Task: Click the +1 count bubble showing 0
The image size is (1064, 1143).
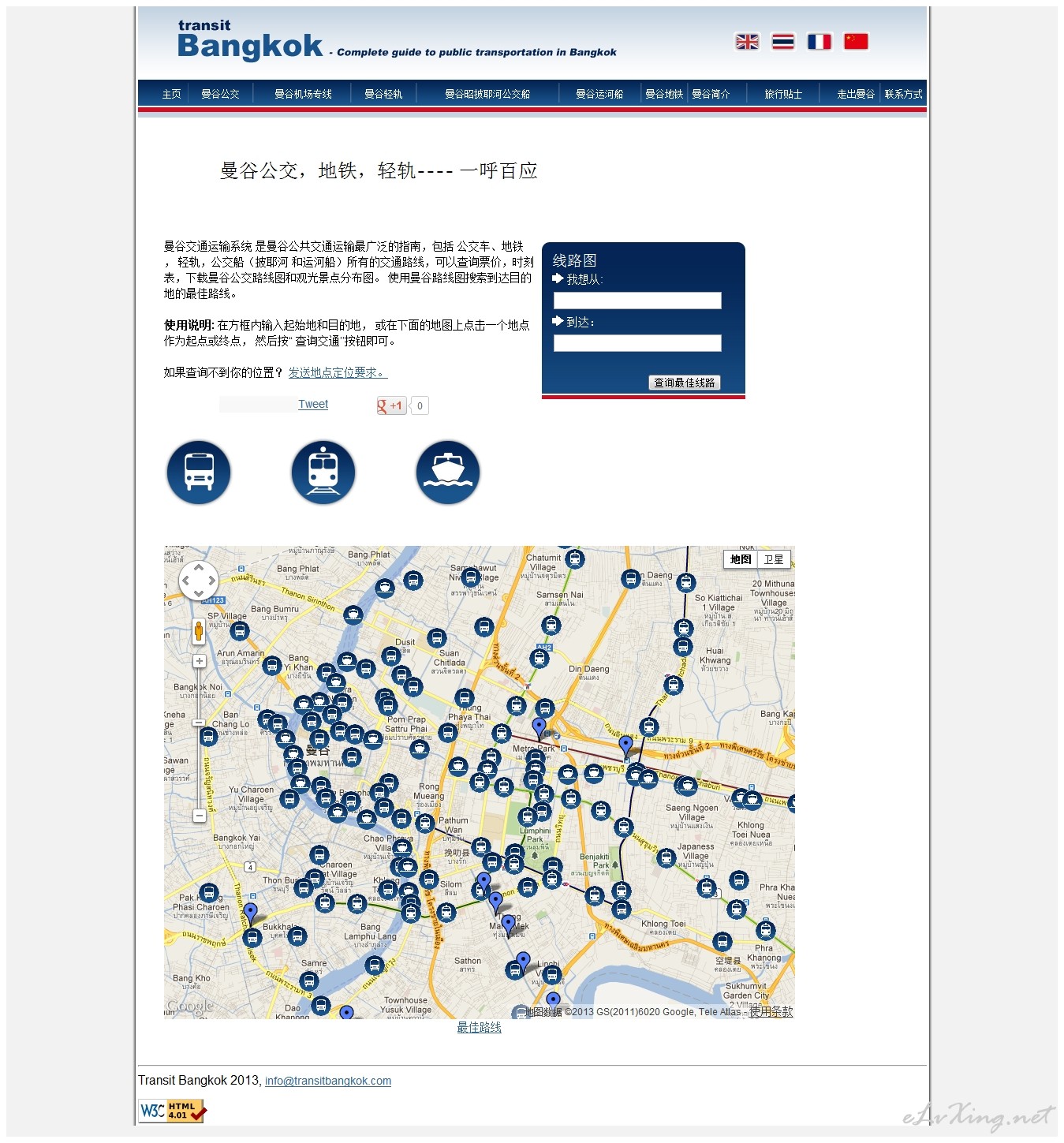Action: (420, 405)
